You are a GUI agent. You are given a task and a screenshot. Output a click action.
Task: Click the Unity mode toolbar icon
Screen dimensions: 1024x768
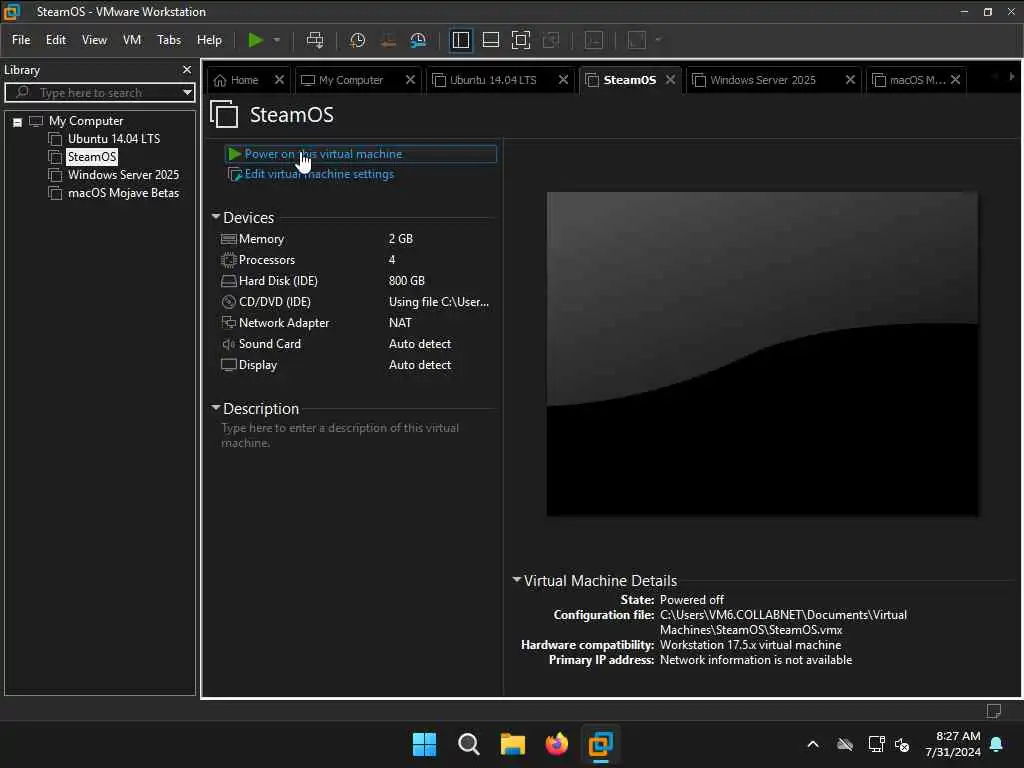tap(551, 40)
